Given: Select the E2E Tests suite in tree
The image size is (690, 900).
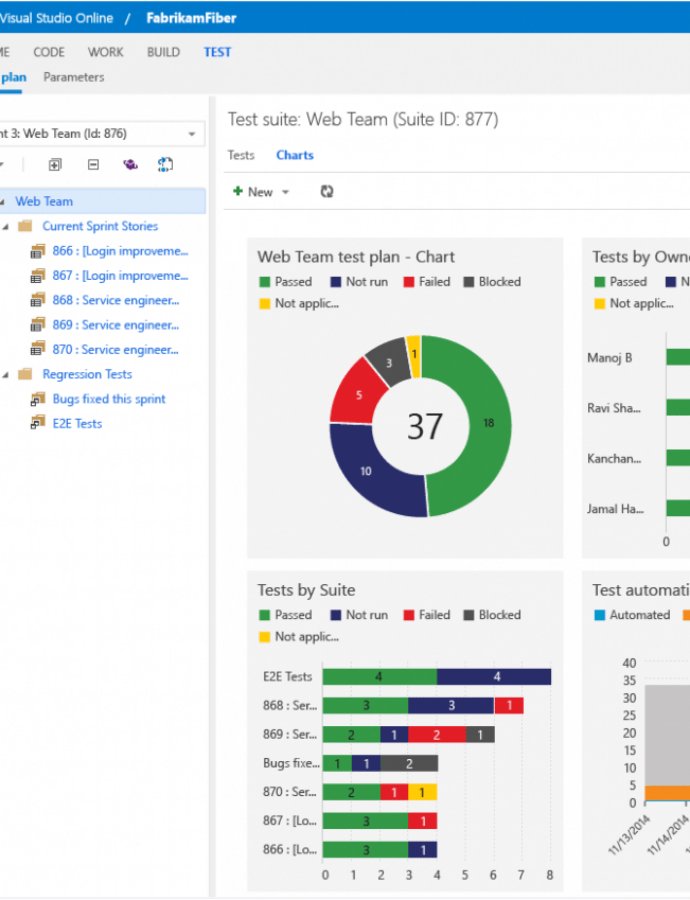Looking at the screenshot, I should pos(77,424).
